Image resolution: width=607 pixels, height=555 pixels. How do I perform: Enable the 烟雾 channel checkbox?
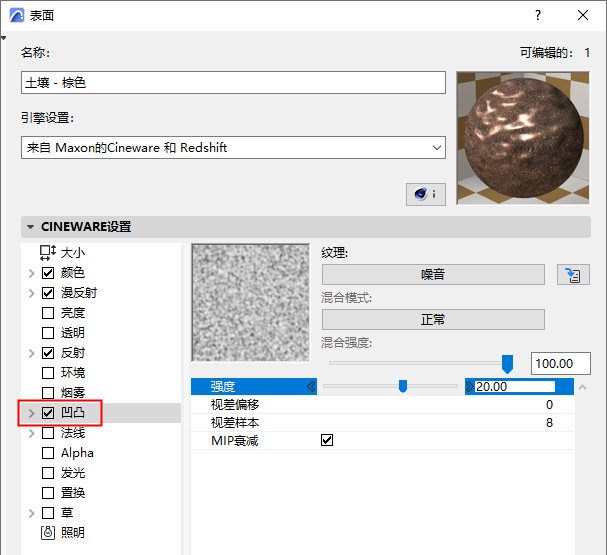48,393
